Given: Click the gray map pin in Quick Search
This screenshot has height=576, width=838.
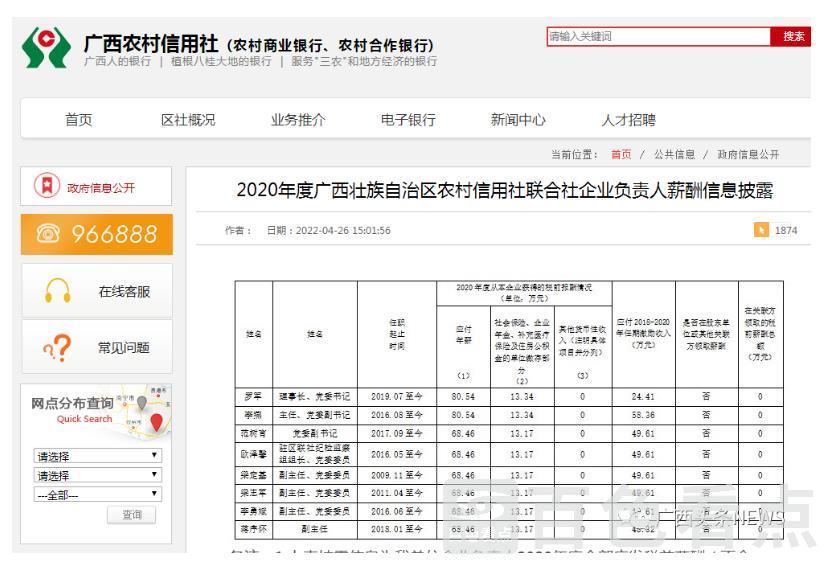Looking at the screenshot, I should [x=143, y=402].
